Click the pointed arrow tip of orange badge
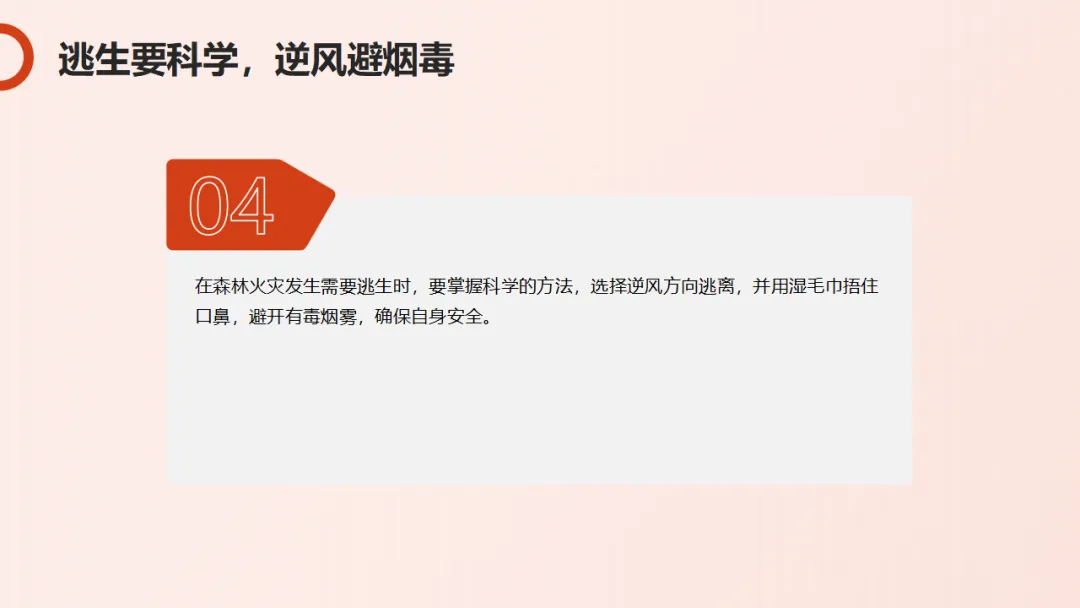The image size is (1080, 608). click(319, 198)
